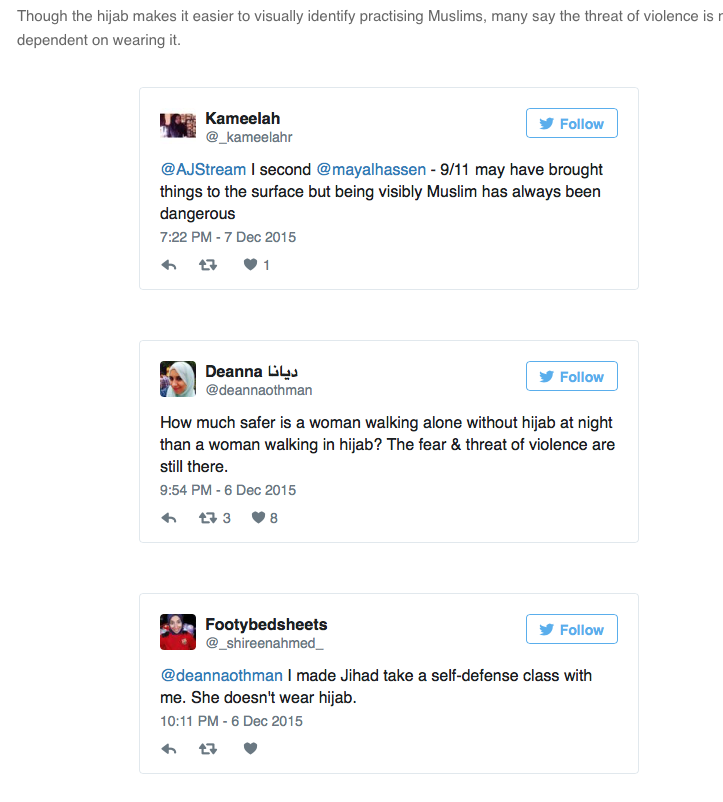
Task: Like Deanna's tweet with heart icon
Action: pyautogui.click(x=258, y=518)
